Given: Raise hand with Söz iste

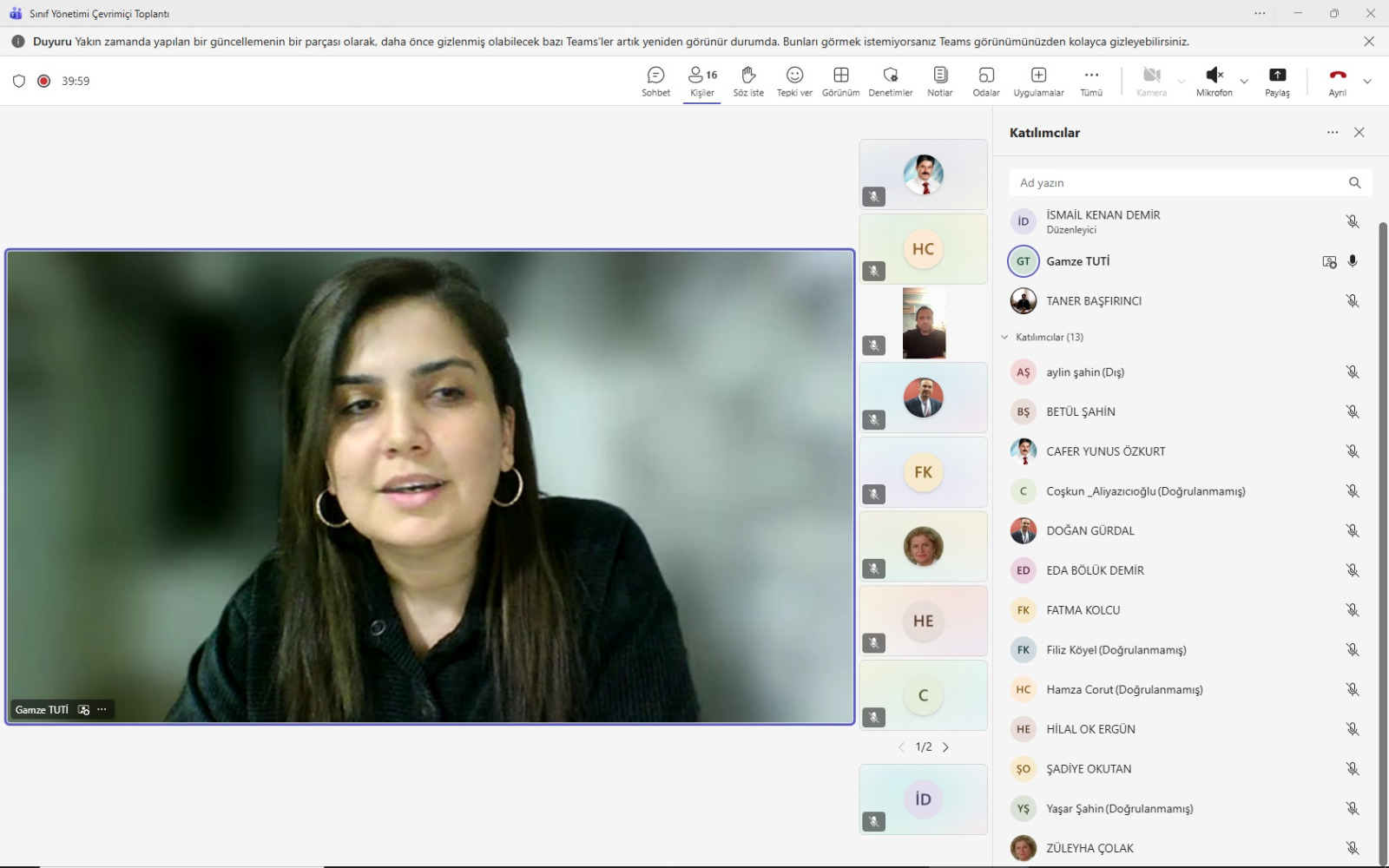Looking at the screenshot, I should point(748,81).
